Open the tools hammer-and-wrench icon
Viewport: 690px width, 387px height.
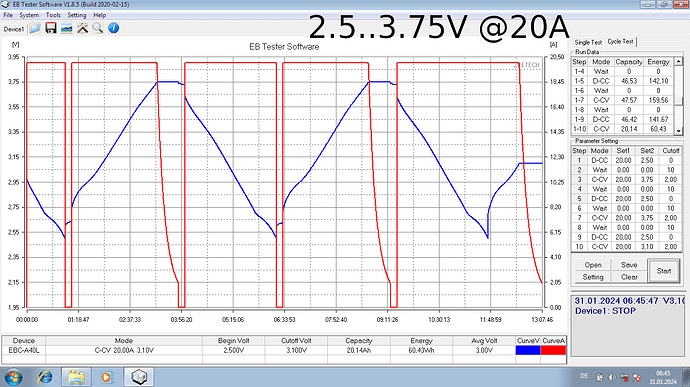pos(82,28)
